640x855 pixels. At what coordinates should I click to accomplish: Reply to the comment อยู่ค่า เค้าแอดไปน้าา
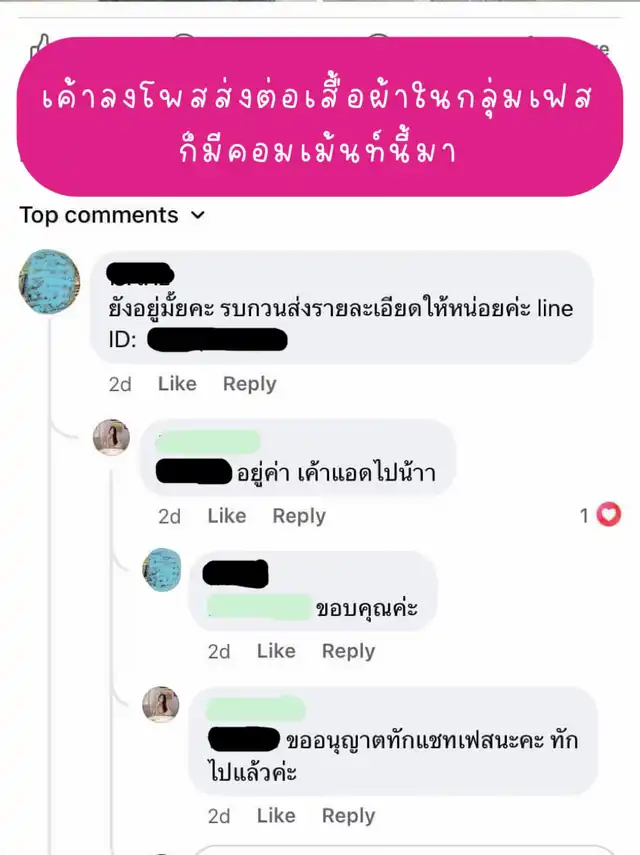(299, 516)
